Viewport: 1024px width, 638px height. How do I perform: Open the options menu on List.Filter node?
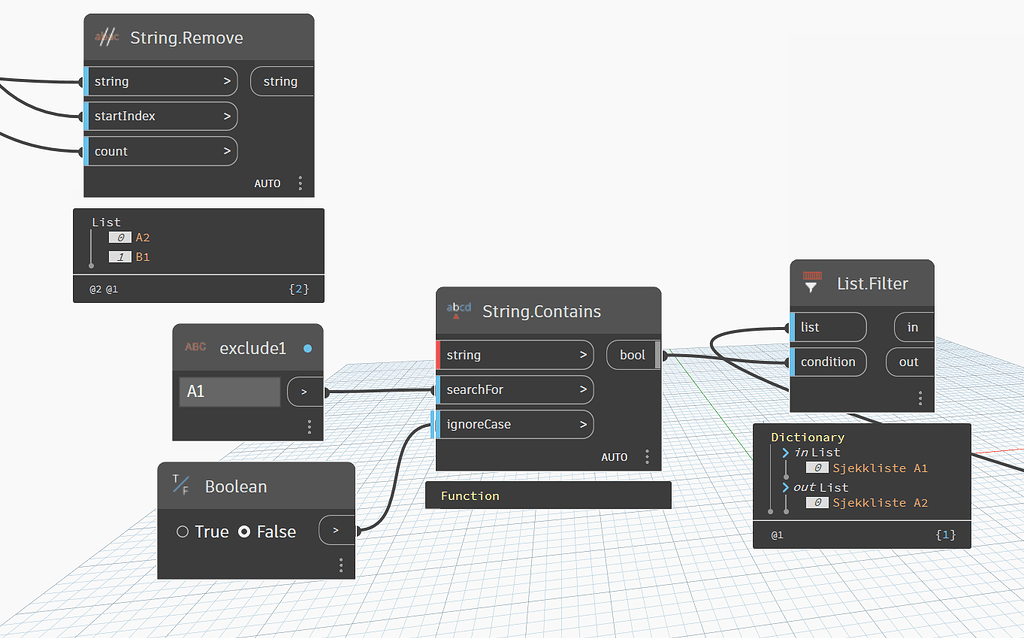coord(919,397)
